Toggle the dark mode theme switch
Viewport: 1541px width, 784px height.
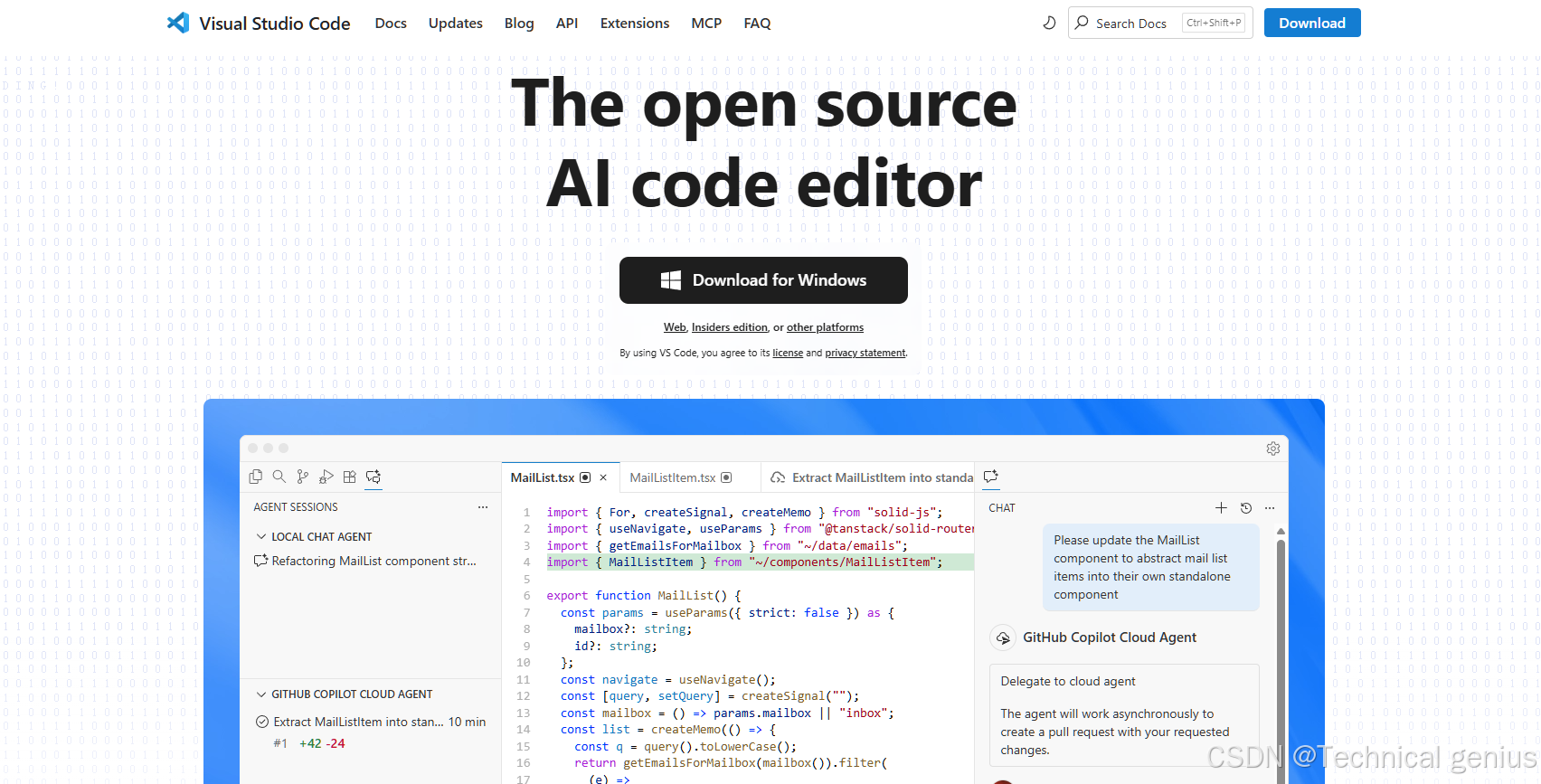point(1049,23)
